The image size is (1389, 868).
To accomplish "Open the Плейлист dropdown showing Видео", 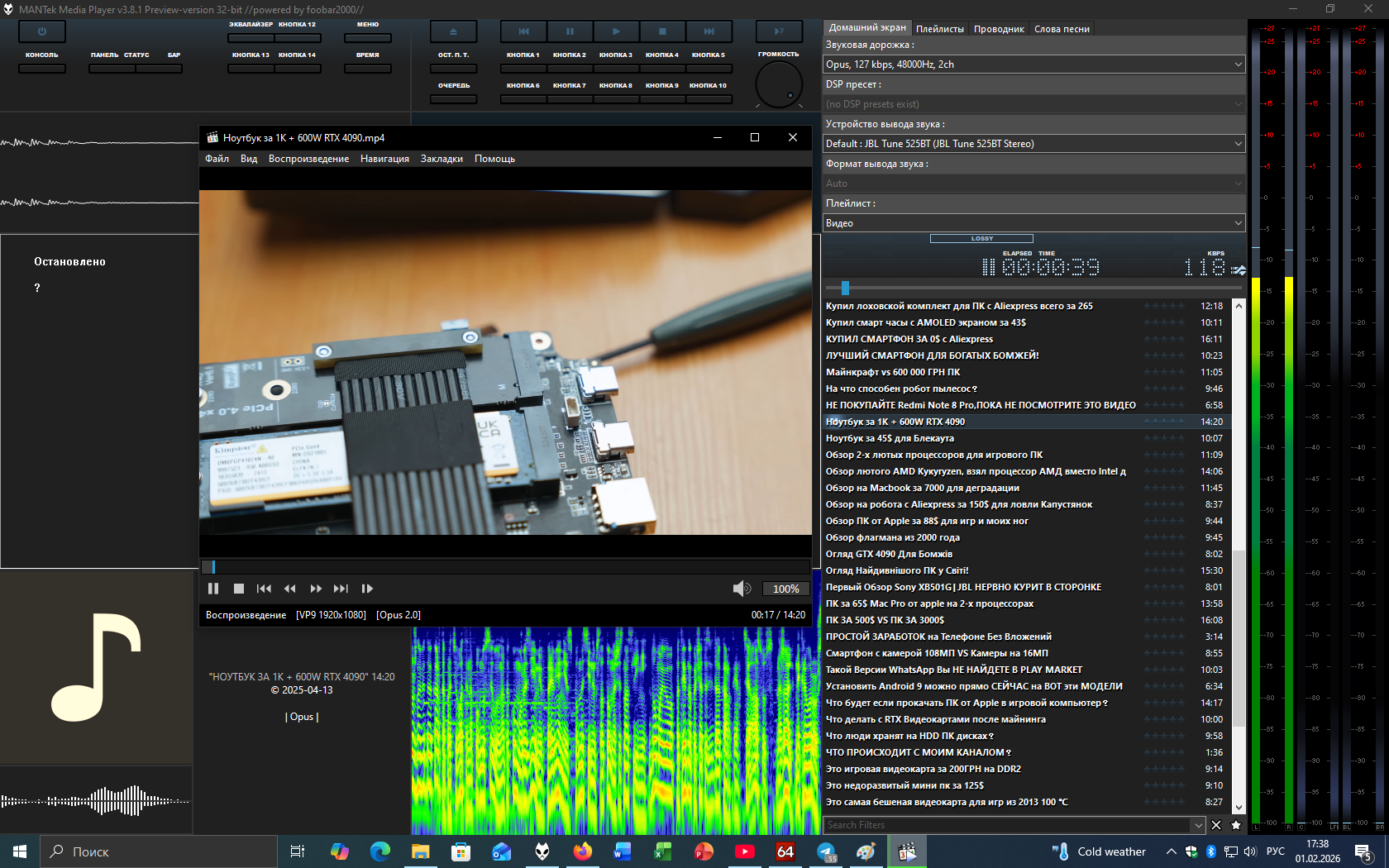I will click(1033, 223).
